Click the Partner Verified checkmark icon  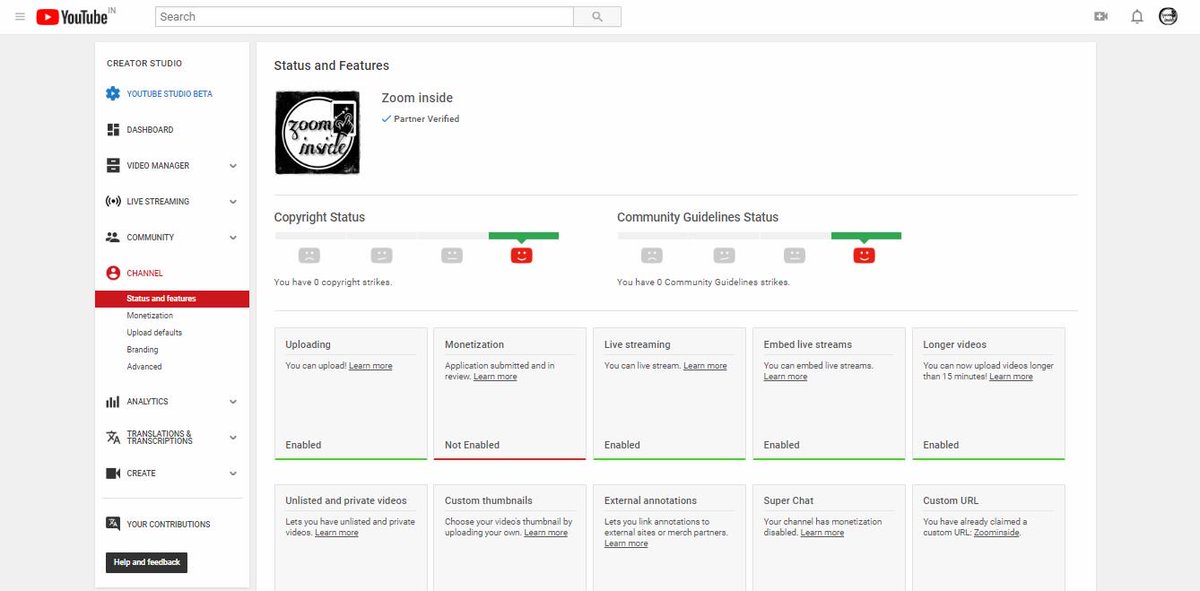pos(386,119)
